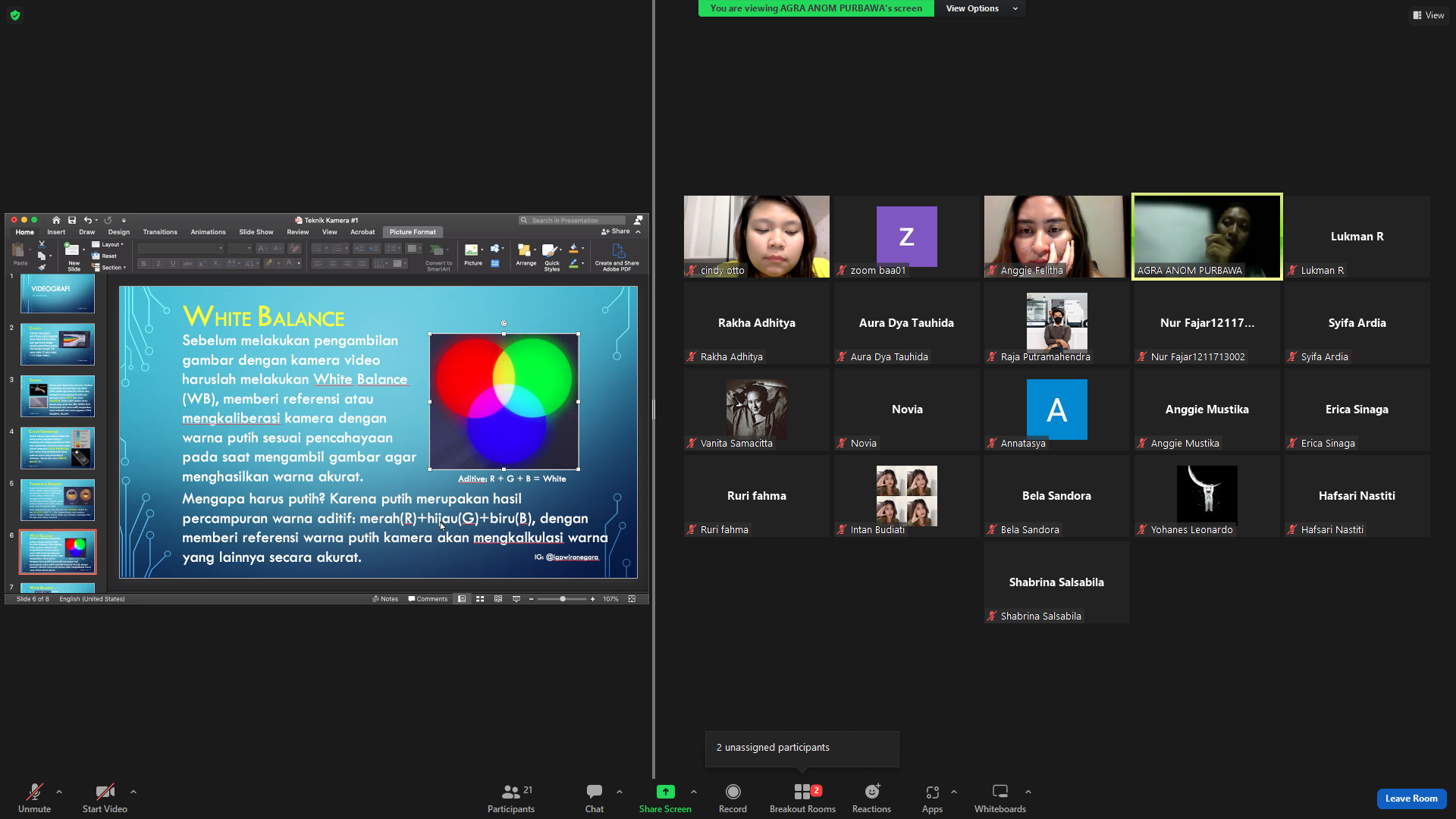1456x819 pixels.
Task: Switch to Slide Sorter view in status bar
Action: [480, 599]
